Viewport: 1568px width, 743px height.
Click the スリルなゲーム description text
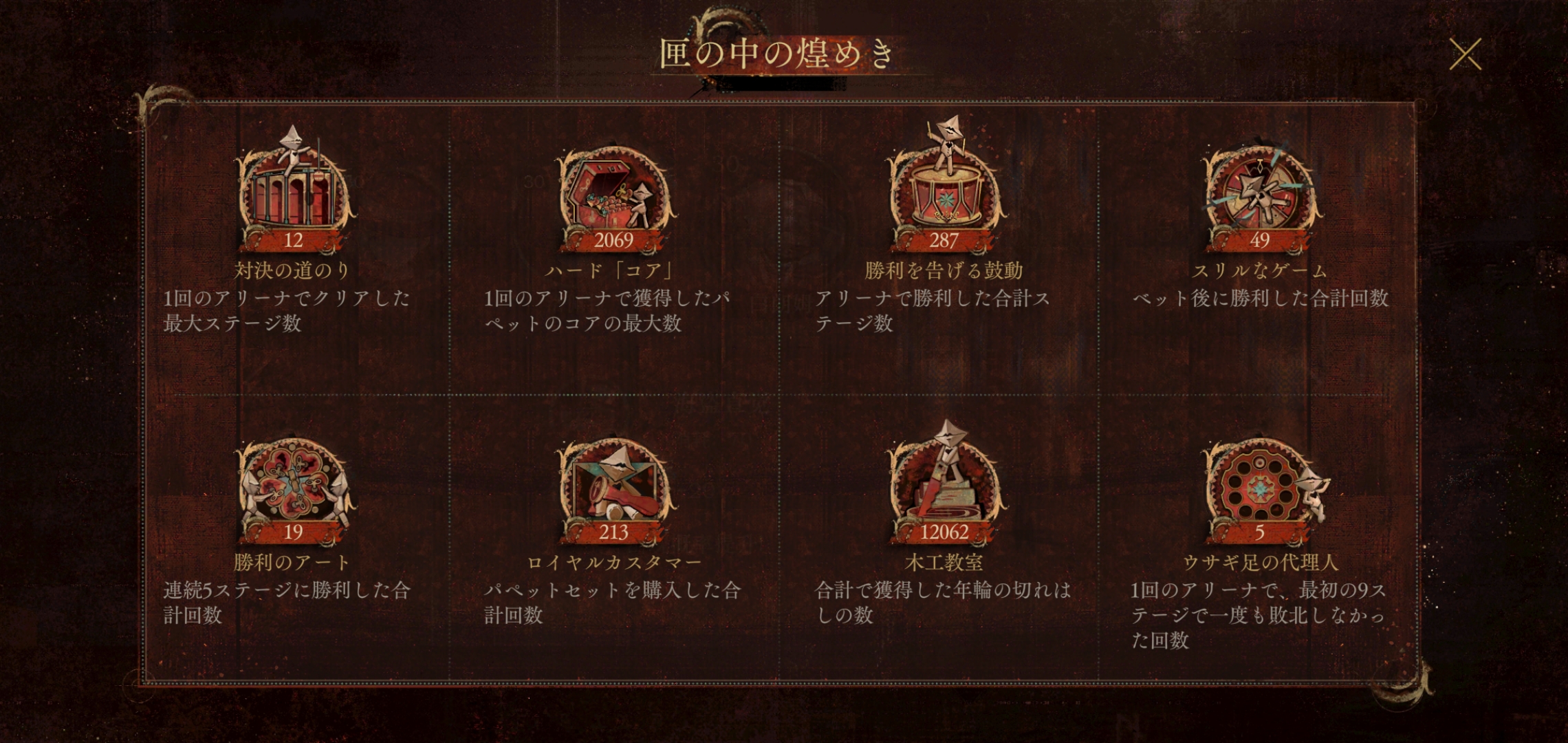[x=1260, y=299]
